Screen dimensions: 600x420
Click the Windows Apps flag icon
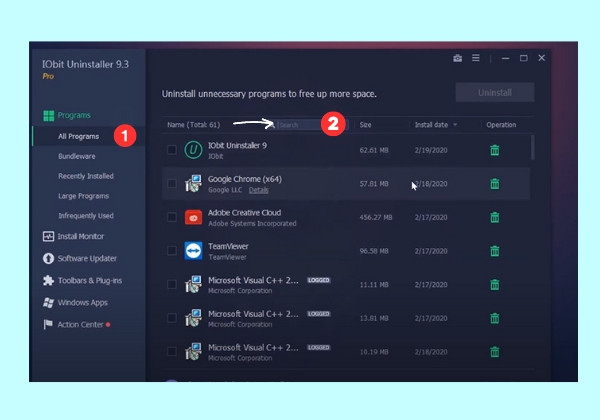coord(48,303)
